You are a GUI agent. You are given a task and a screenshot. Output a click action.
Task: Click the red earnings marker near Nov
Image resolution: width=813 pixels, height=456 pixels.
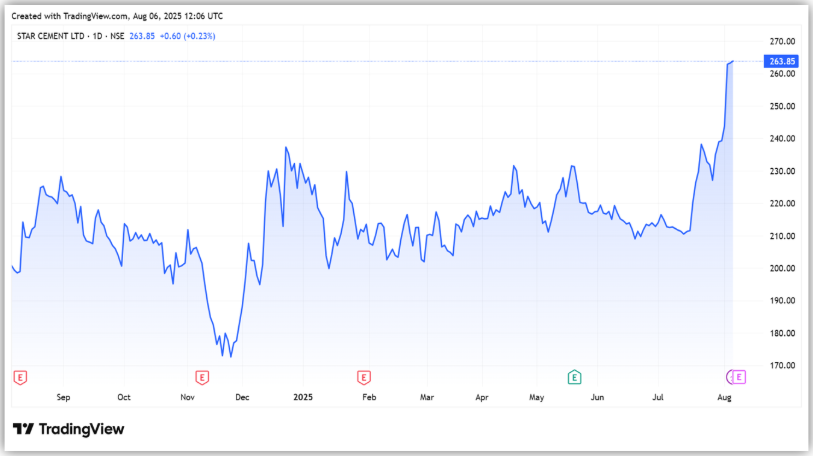click(202, 377)
